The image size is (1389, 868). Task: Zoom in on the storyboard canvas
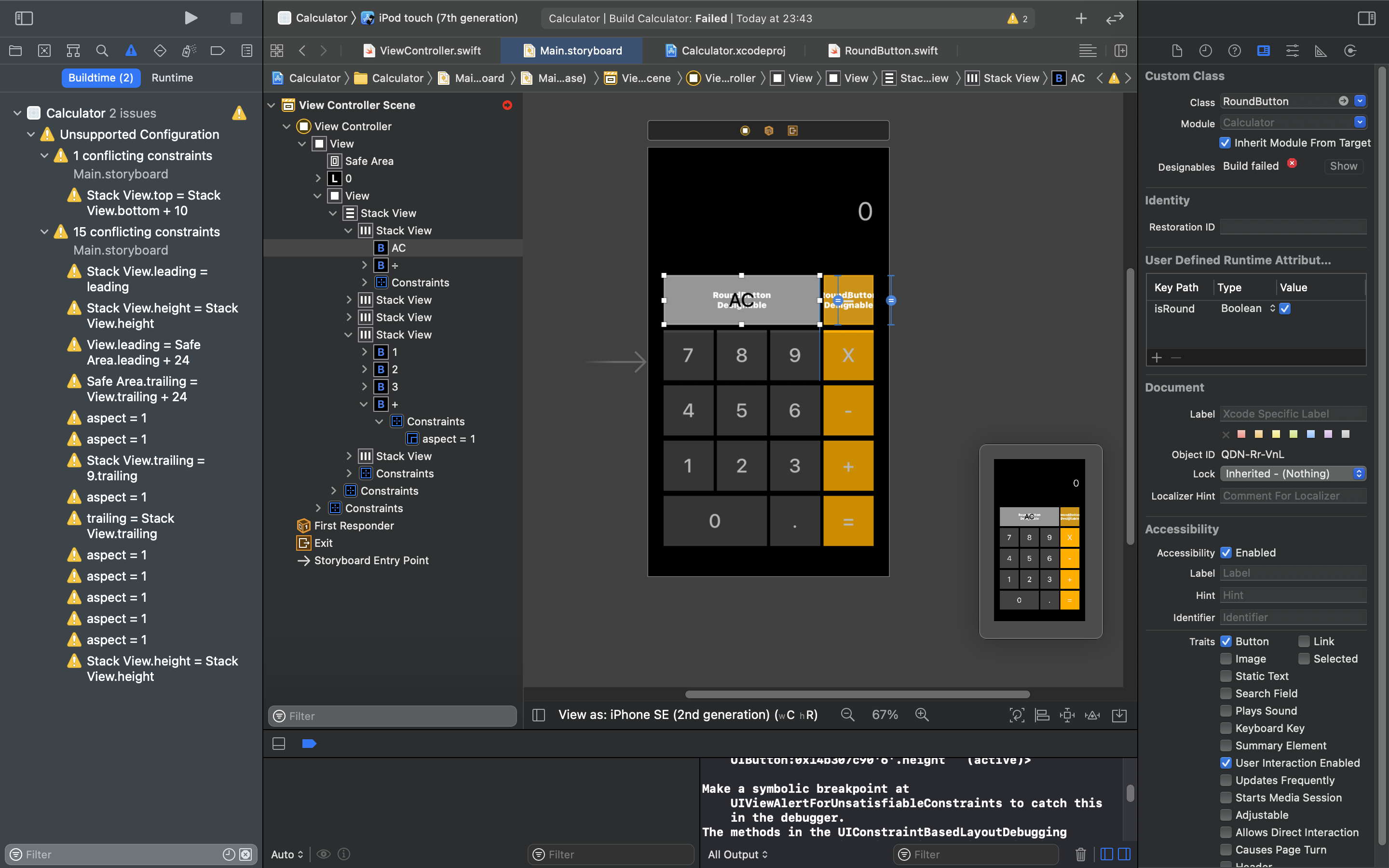[922, 715]
